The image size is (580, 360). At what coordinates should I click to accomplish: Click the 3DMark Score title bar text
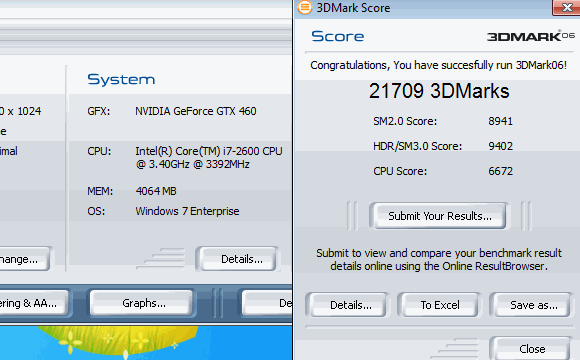coord(353,8)
